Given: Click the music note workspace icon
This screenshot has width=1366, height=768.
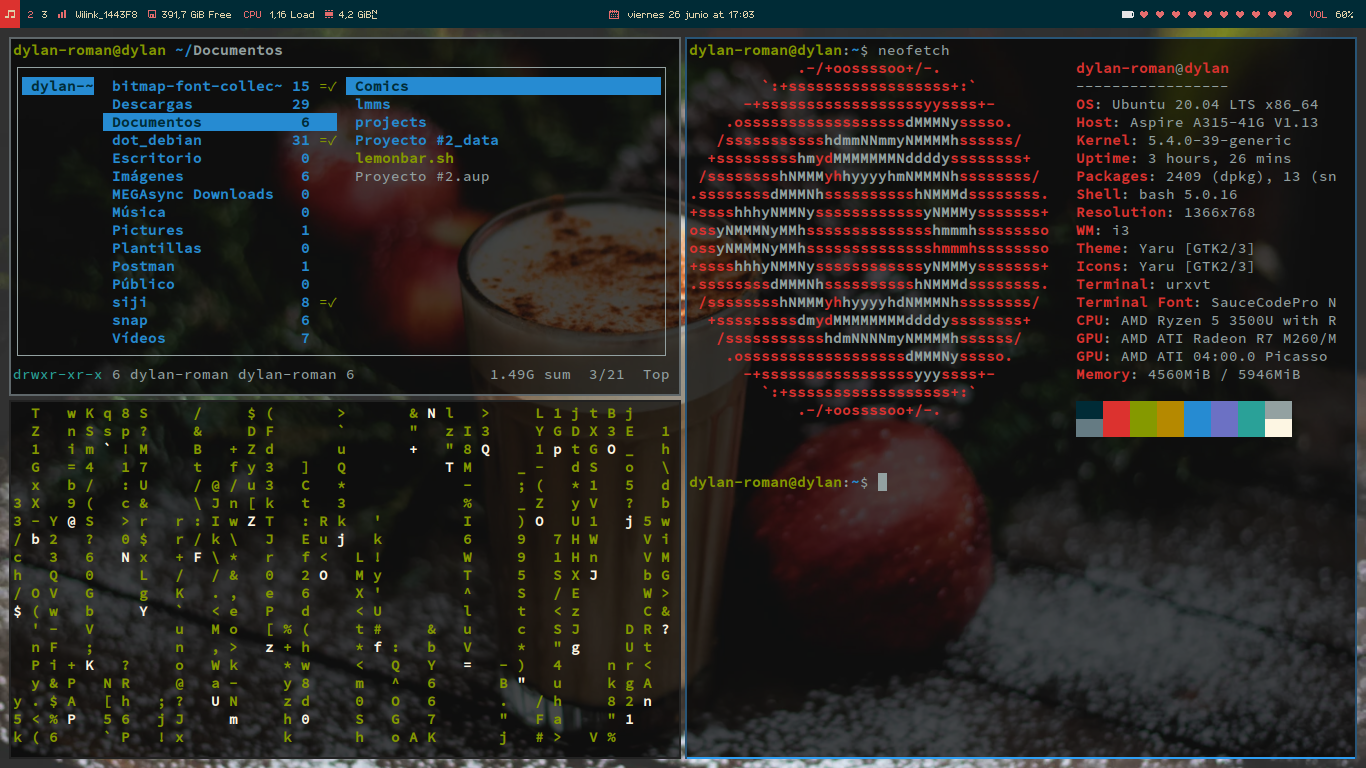Looking at the screenshot, I should (10, 14).
